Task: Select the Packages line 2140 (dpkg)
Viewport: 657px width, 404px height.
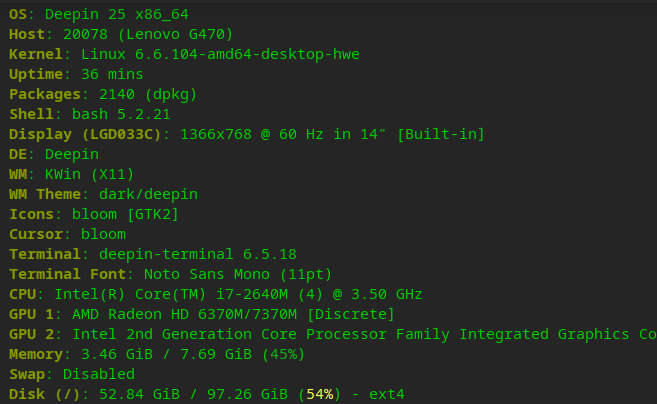Action: (x=103, y=95)
